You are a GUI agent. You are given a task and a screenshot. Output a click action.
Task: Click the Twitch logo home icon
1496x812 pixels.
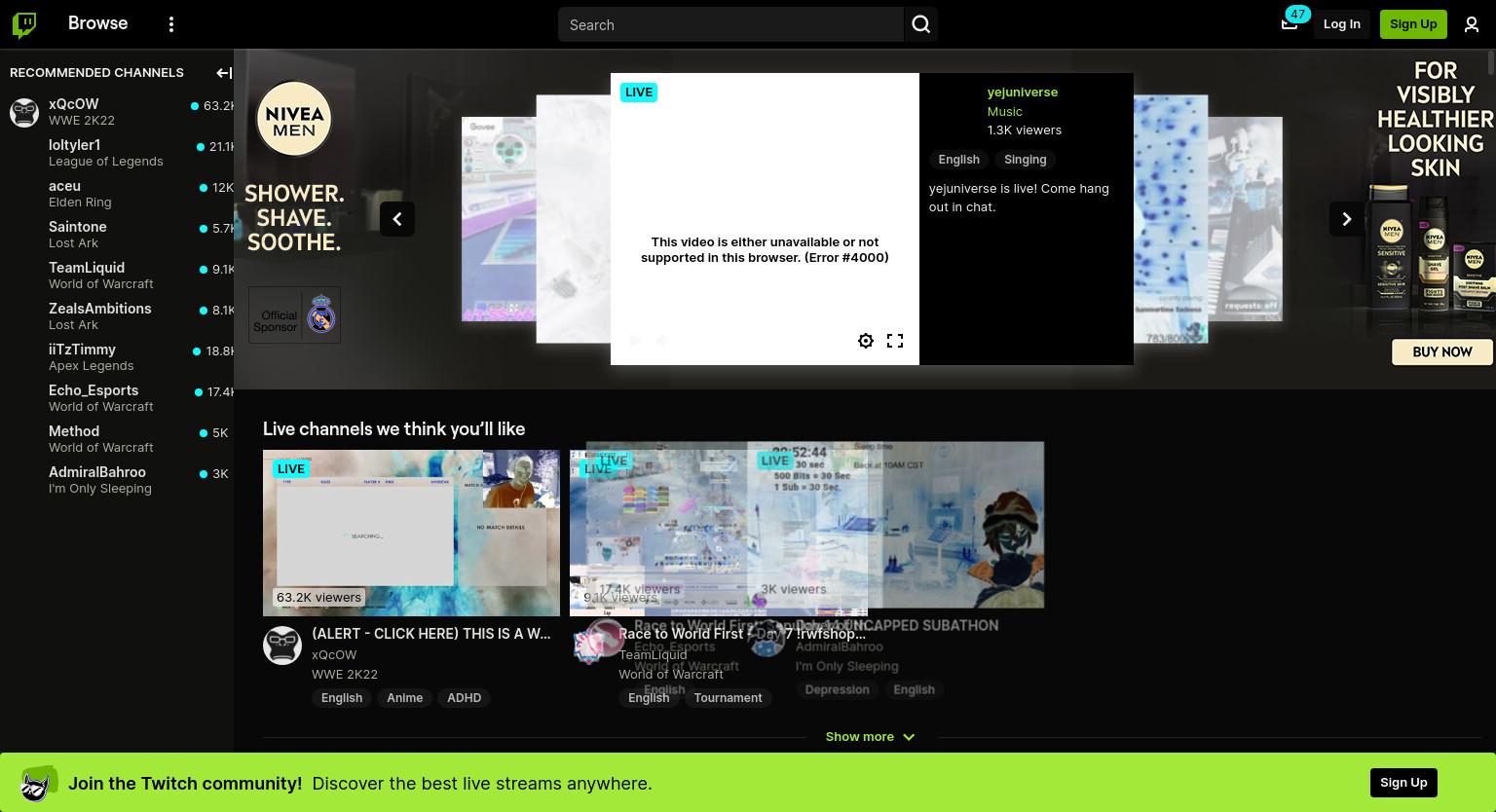coord(24,24)
